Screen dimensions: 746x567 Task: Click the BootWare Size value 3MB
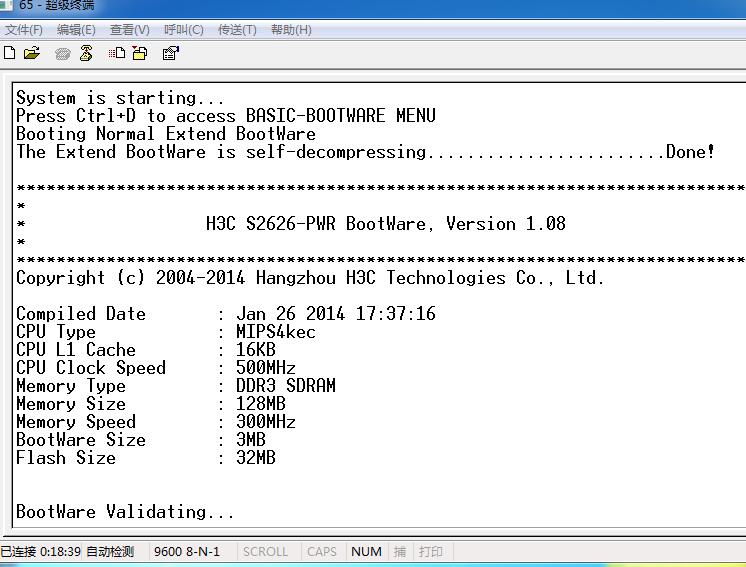[251, 440]
